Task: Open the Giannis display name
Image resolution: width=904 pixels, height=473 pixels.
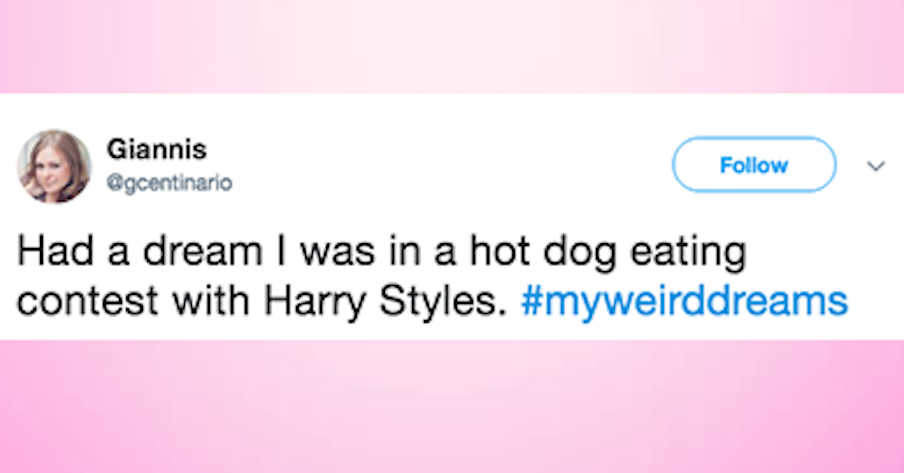Action: 157,149
